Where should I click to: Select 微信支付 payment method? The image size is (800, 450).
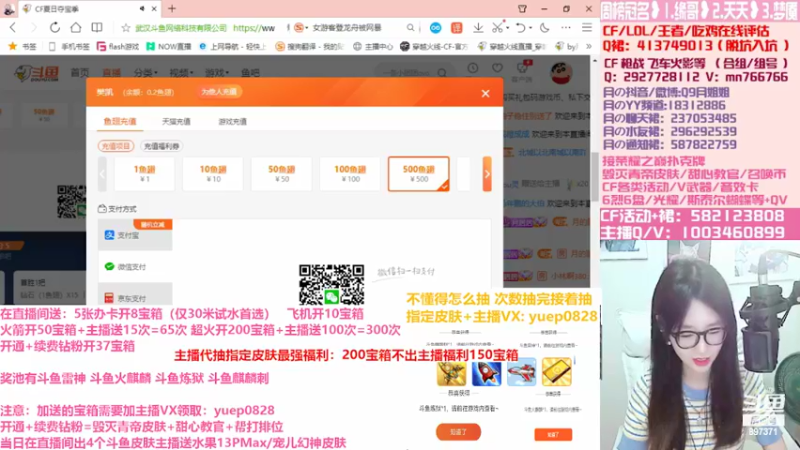point(135,266)
